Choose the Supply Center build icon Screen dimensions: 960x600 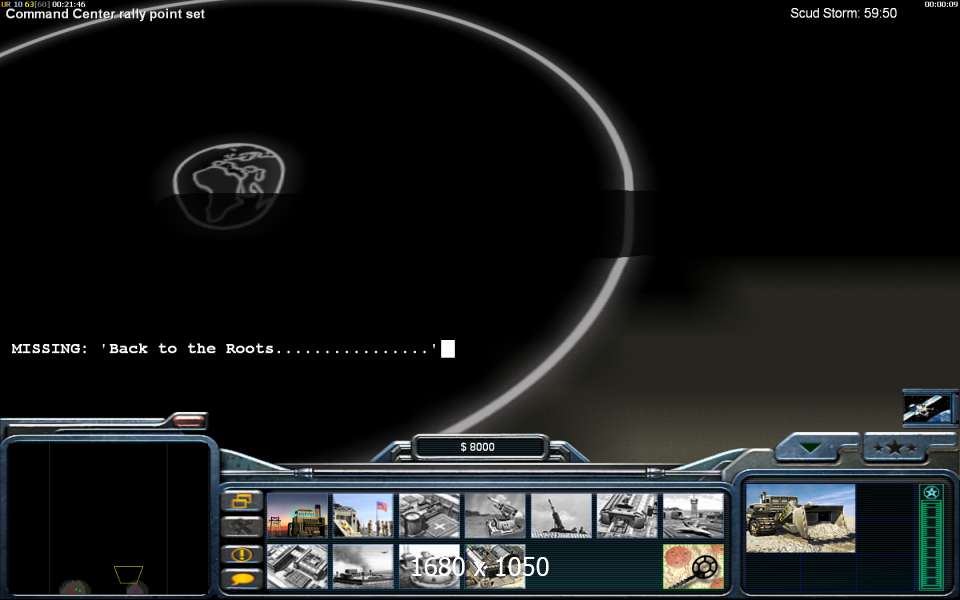(x=429, y=516)
